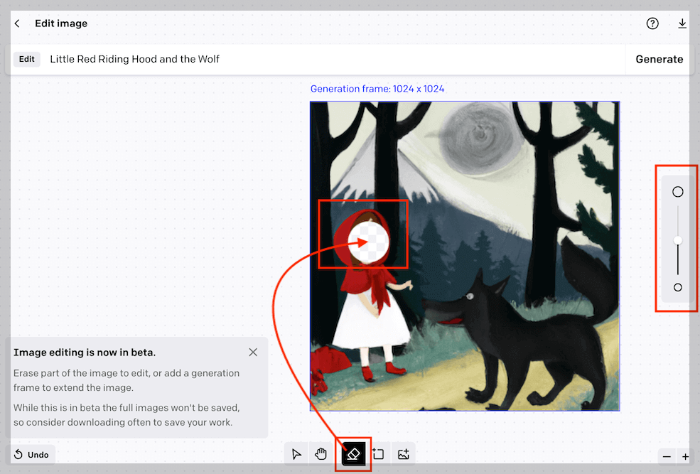
Task: Click the large circle above the size slider
Action: coord(678,192)
